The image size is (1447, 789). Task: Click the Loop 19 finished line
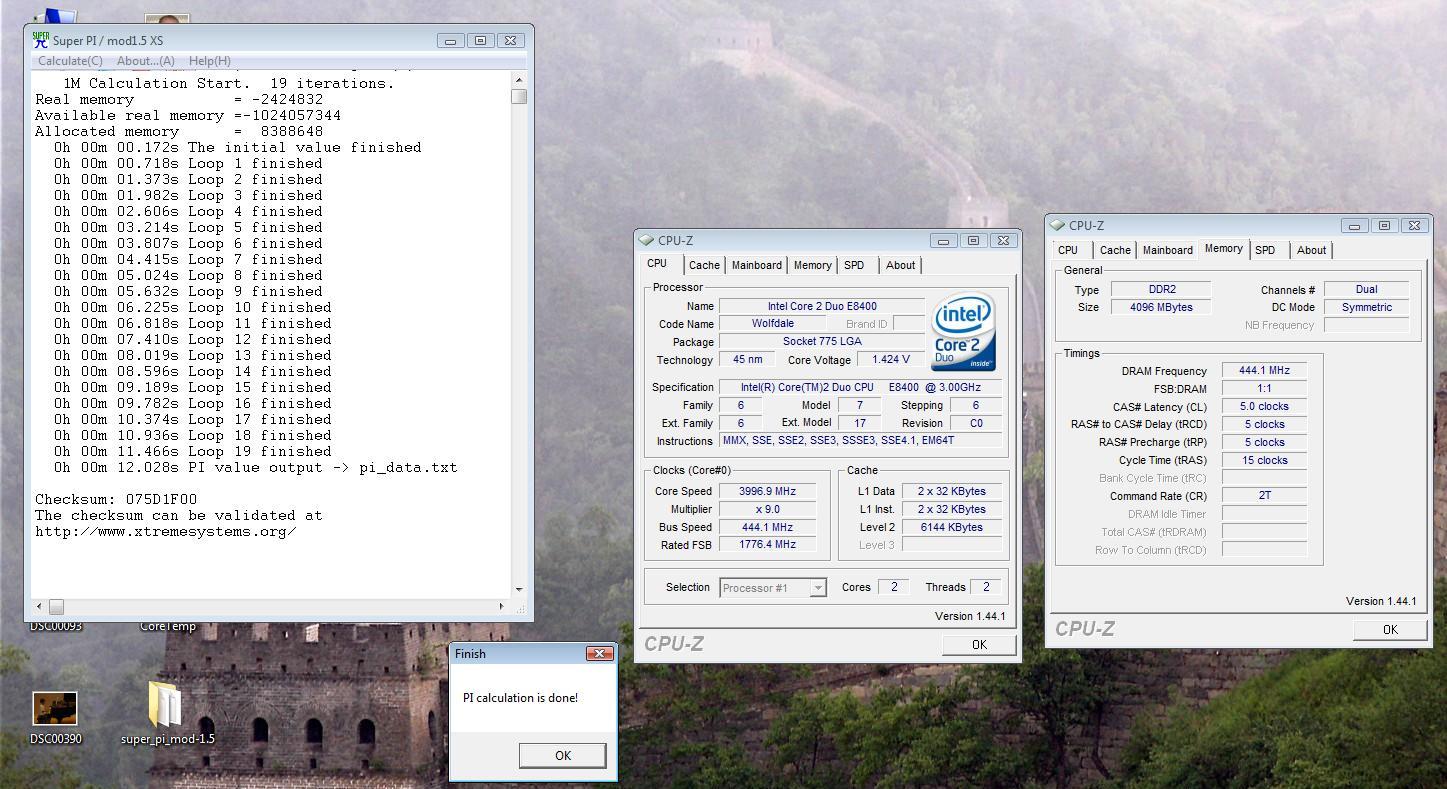193,451
